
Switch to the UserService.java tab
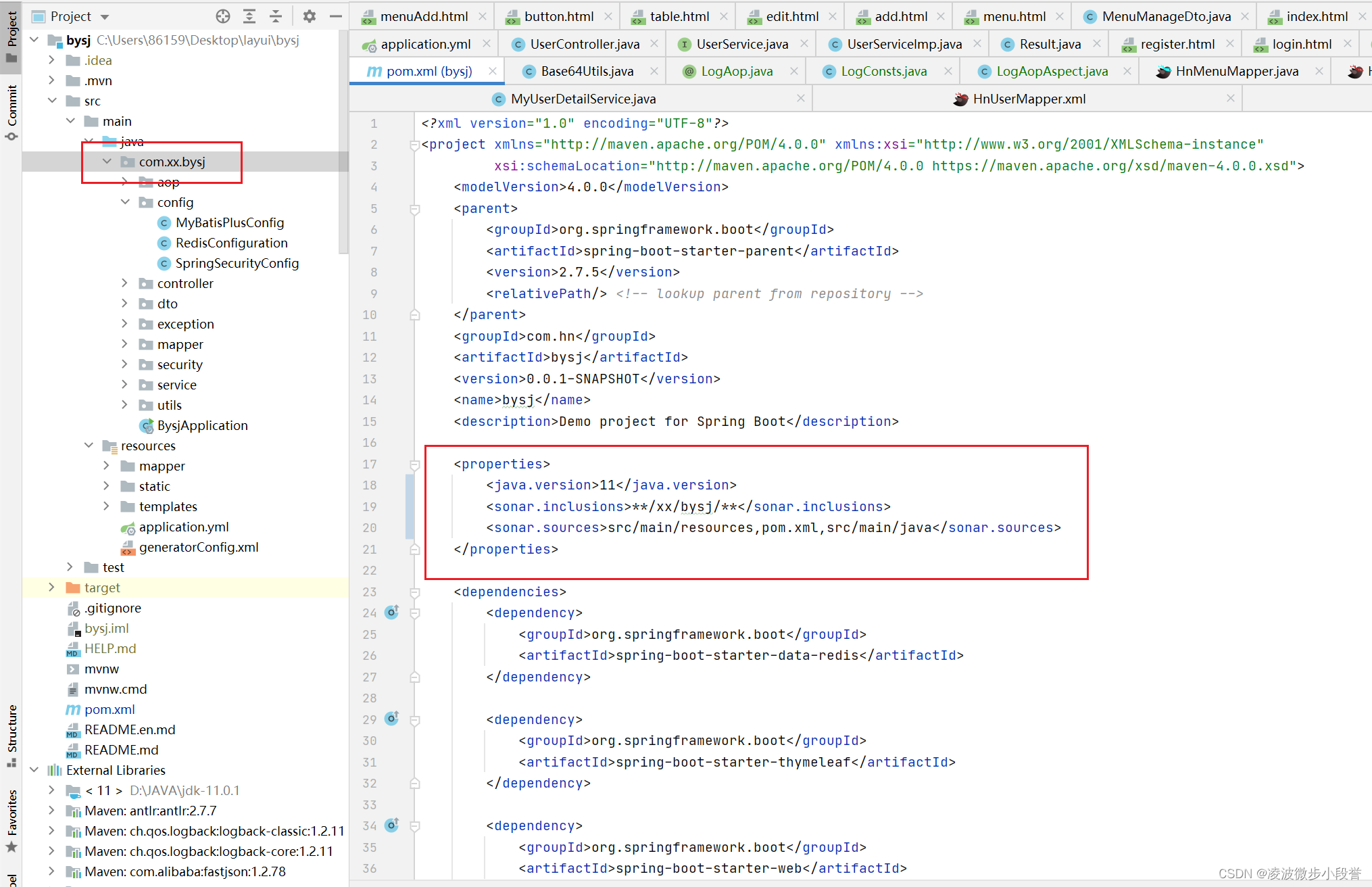pos(740,43)
